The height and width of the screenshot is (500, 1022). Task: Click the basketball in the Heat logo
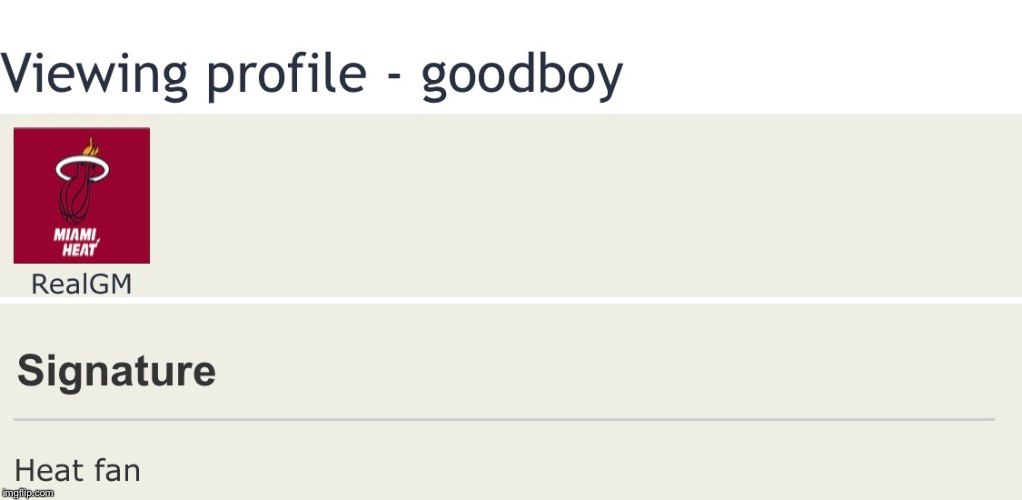(76, 196)
